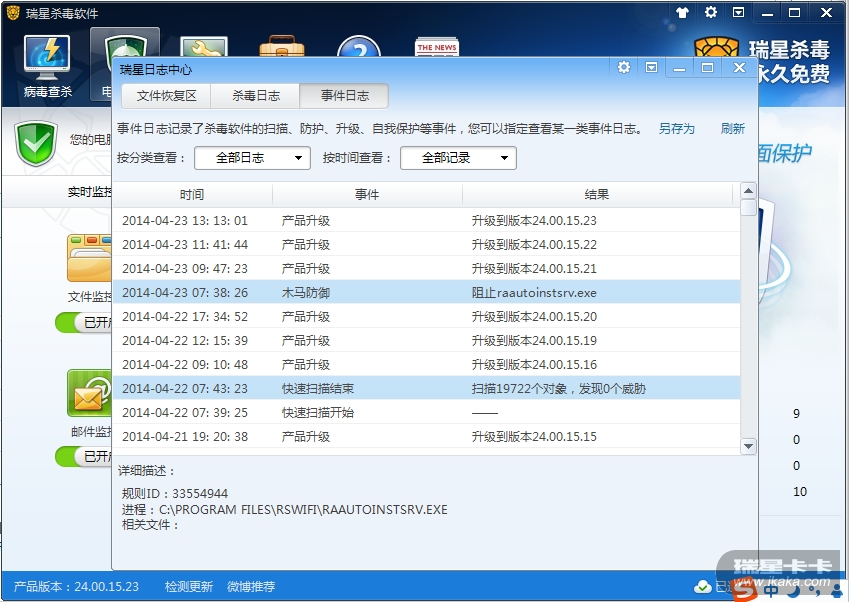Viewport: 849px width, 602px height.
Task: Open the main window settings gear icon
Action: [x=711, y=12]
